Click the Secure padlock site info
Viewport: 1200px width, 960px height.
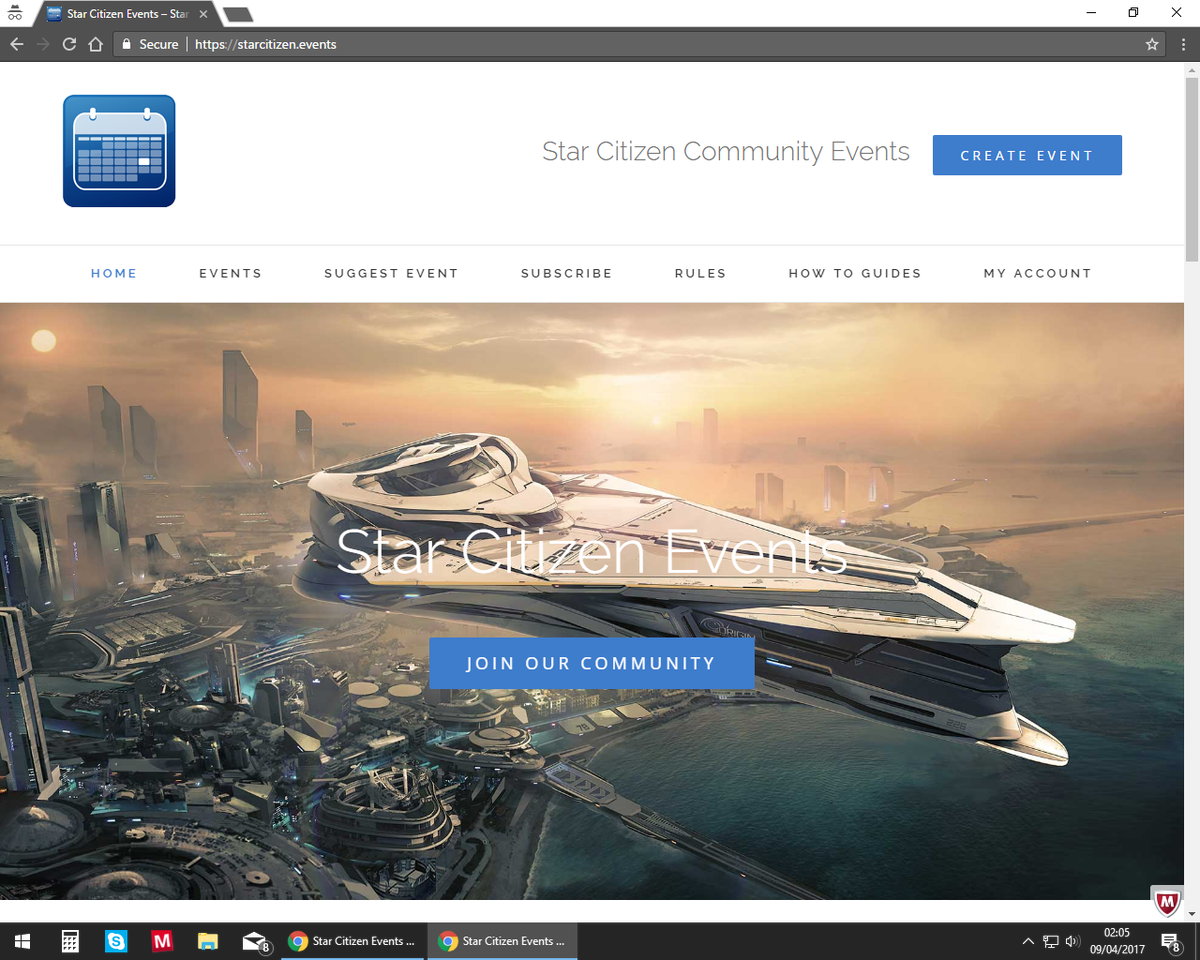150,44
